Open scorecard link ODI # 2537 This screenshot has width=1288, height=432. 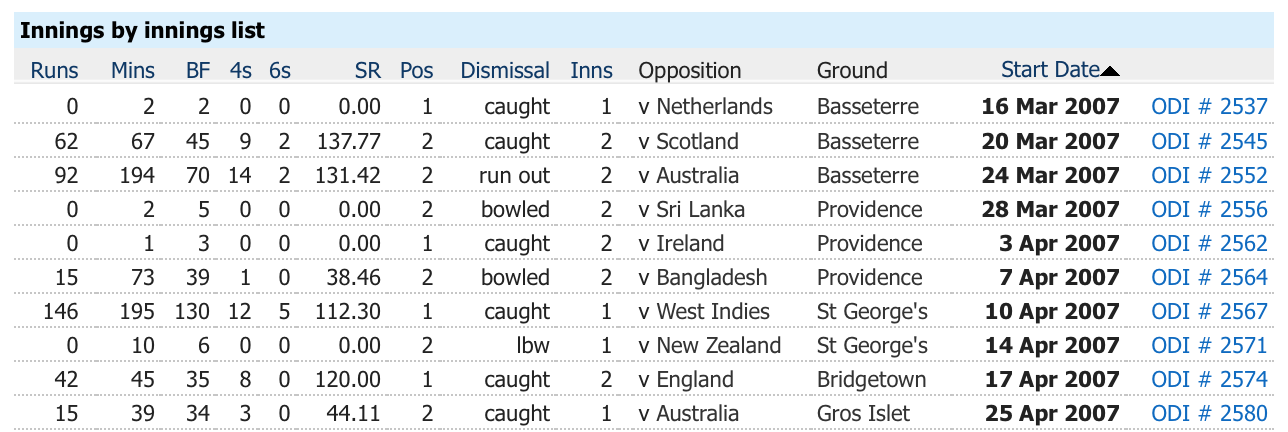pyautogui.click(x=1210, y=107)
